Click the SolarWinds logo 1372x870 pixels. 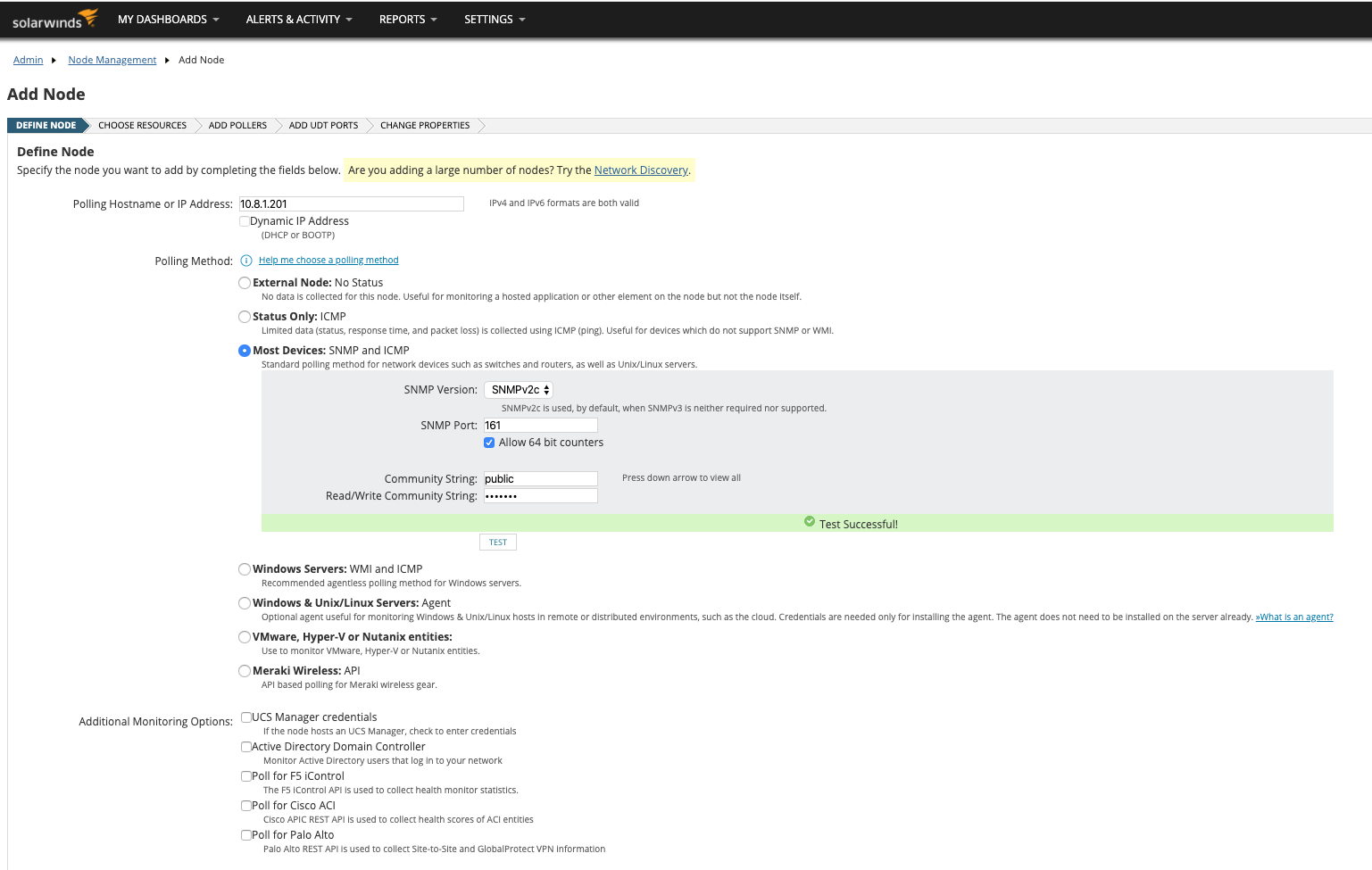pyautogui.click(x=55, y=19)
